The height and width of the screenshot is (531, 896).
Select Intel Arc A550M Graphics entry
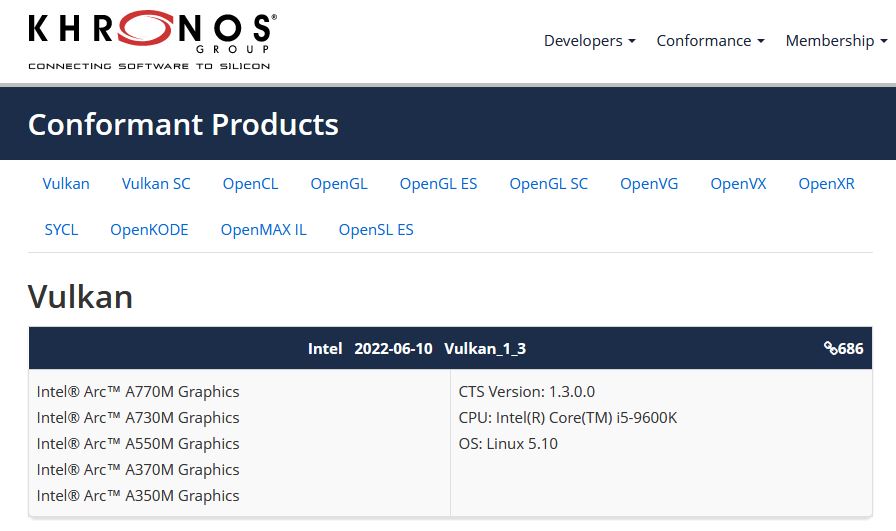tap(138, 444)
